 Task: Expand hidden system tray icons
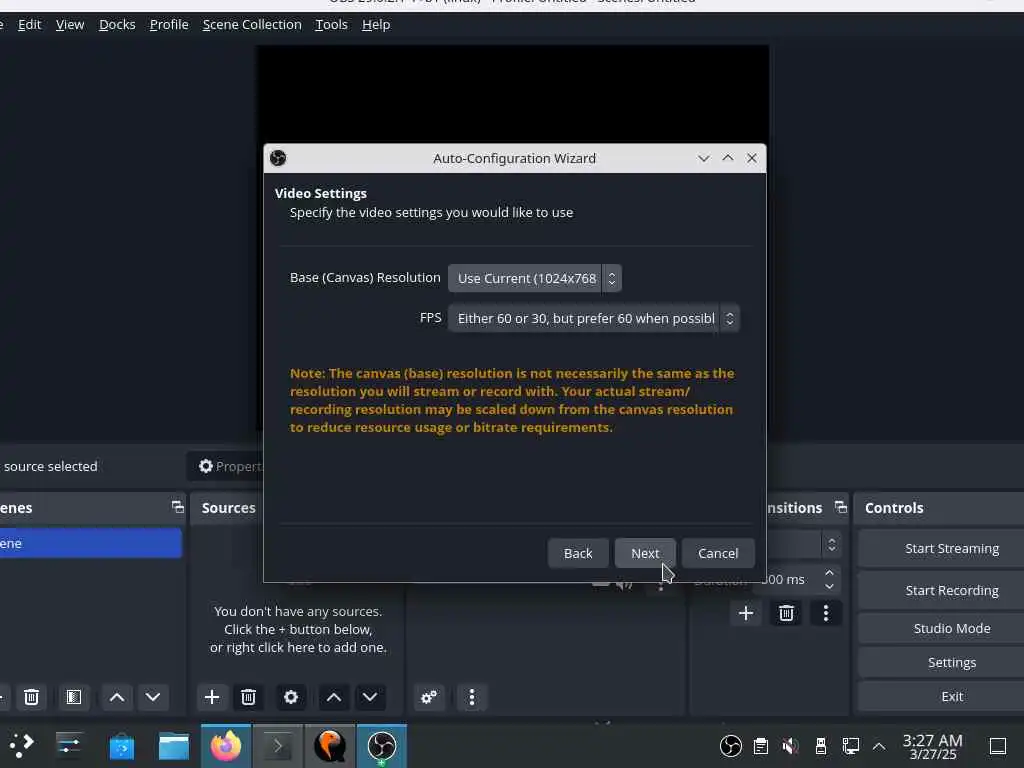[879, 746]
